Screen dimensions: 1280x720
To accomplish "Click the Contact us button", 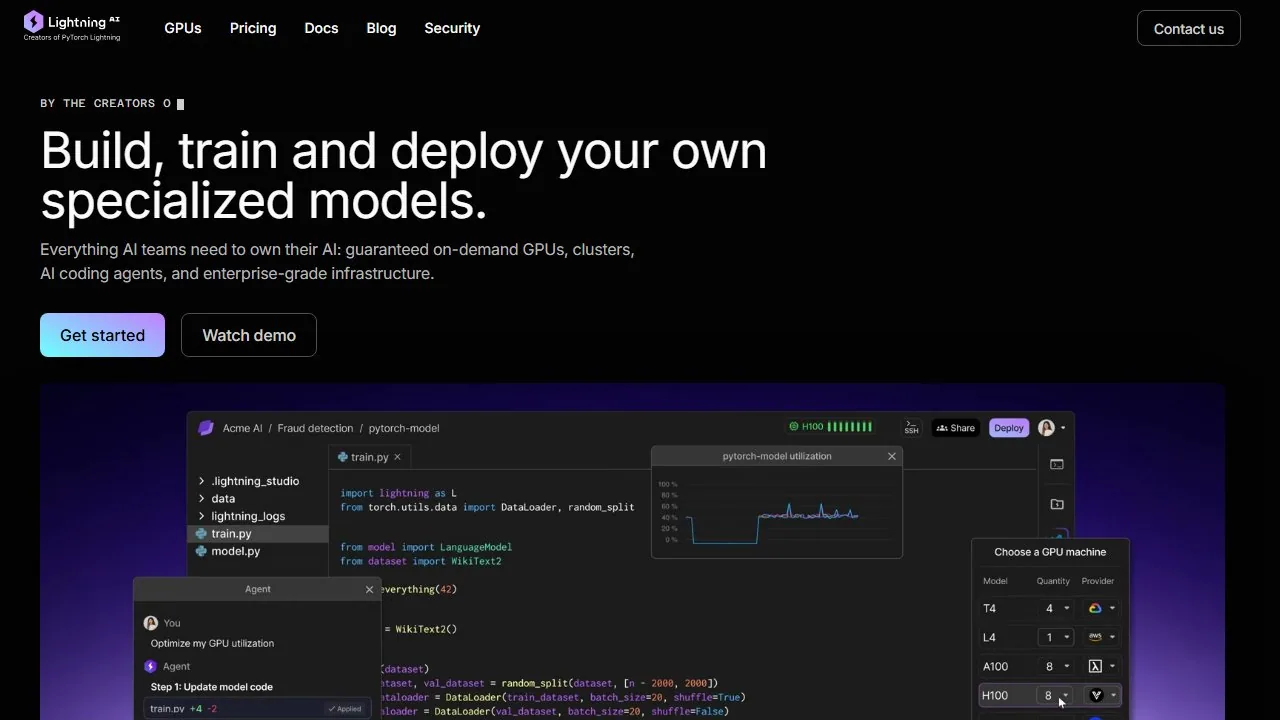I will [x=1189, y=28].
